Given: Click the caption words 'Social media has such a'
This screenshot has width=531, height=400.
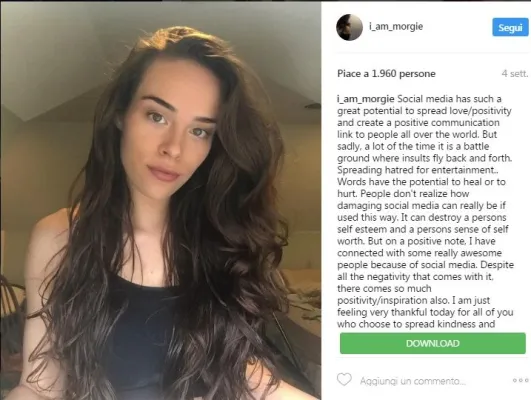Looking at the screenshot, I should click(449, 99).
